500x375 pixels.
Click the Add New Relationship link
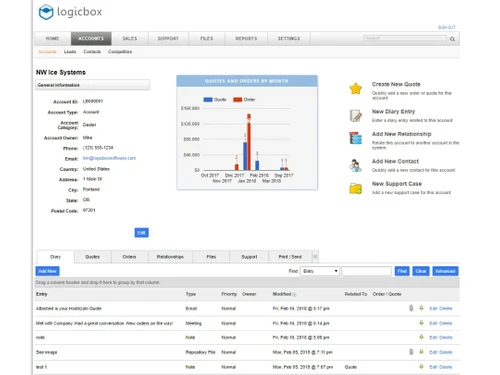tap(401, 134)
